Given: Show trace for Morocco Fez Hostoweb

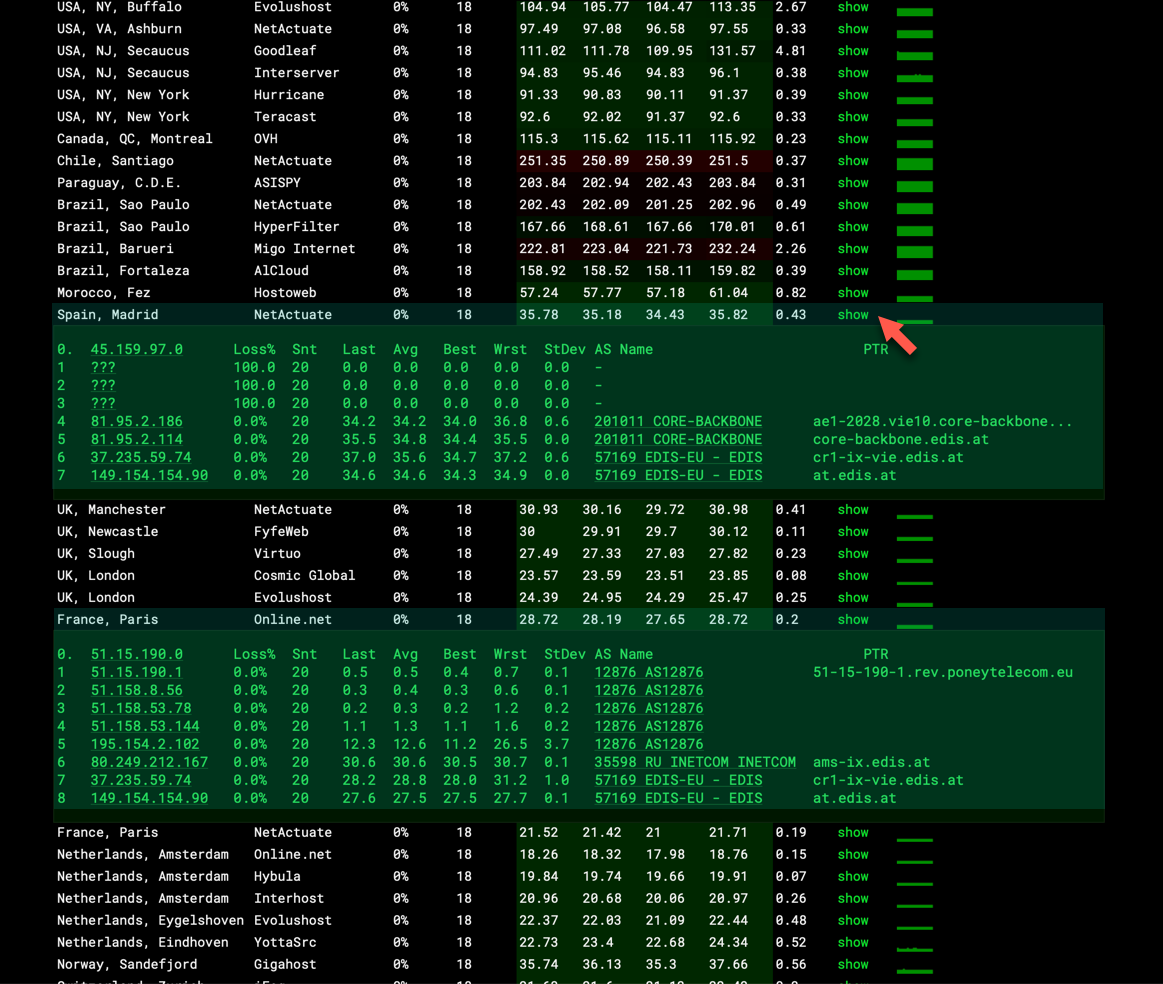Looking at the screenshot, I should pos(852,292).
